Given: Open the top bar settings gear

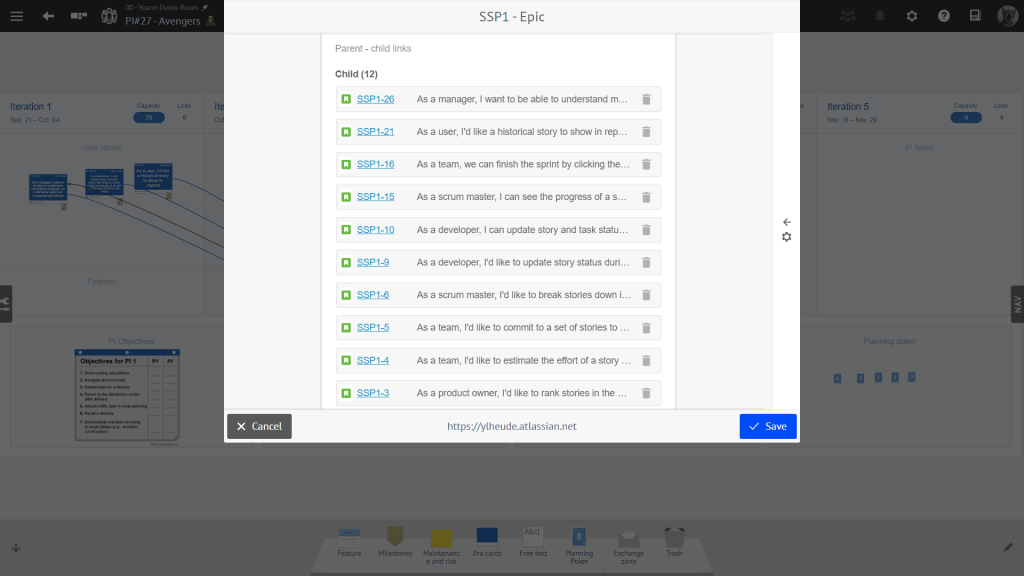Looking at the screenshot, I should (x=912, y=16).
